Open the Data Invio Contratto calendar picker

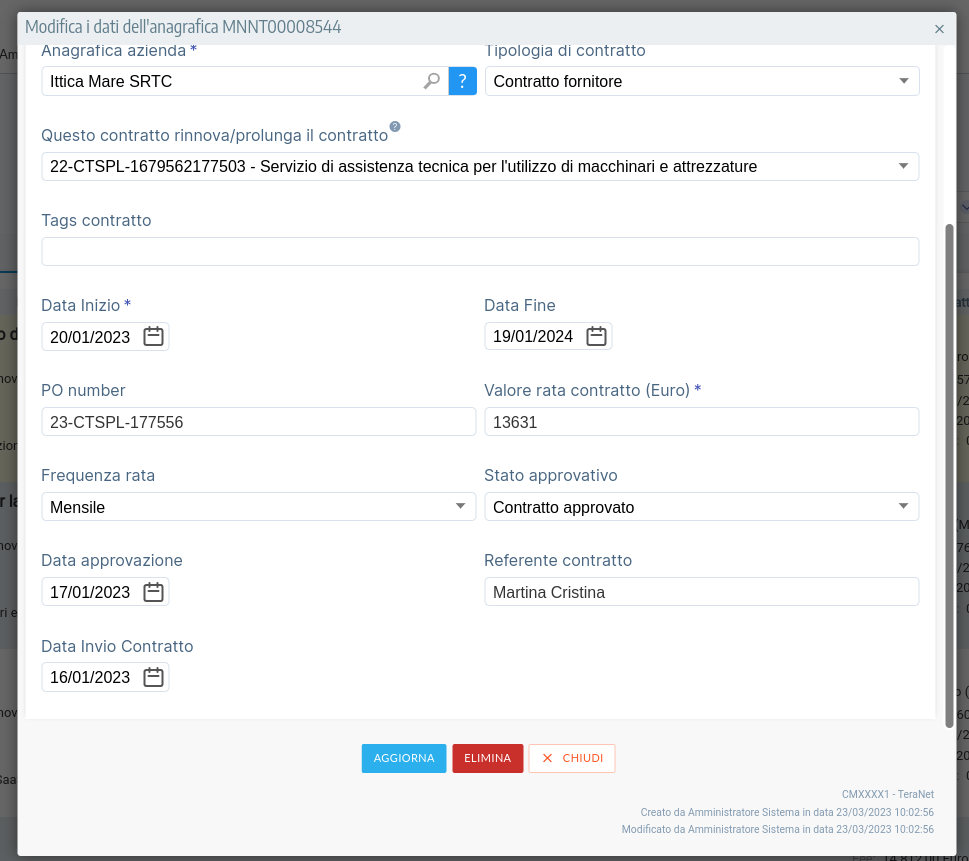(x=153, y=677)
